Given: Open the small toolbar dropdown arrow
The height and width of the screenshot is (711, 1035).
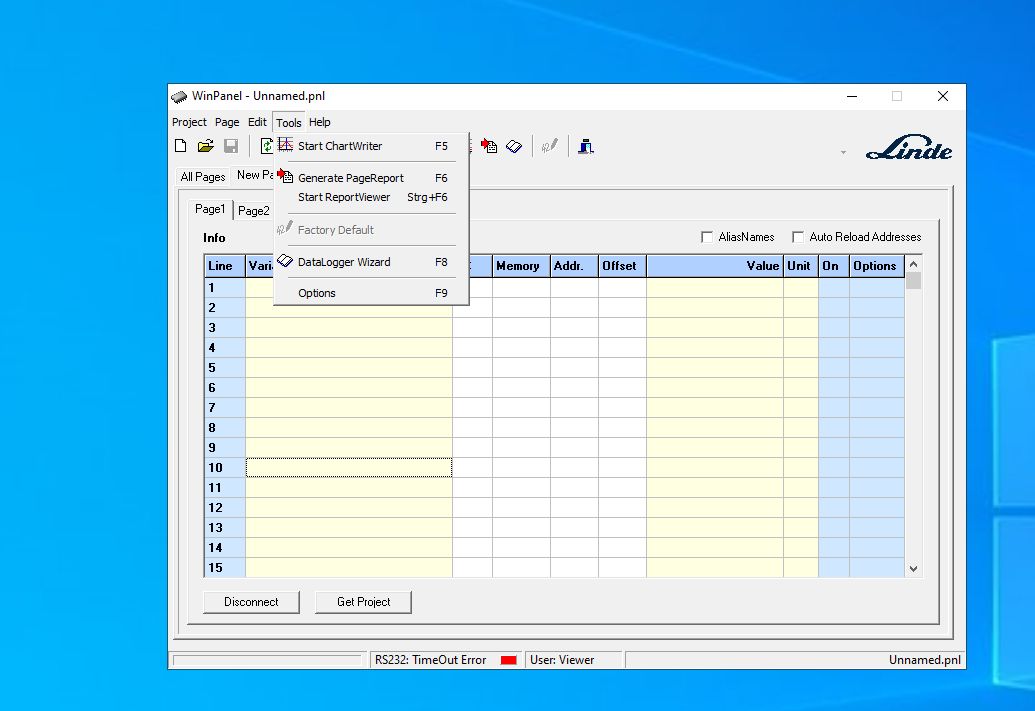Looking at the screenshot, I should pos(843,152).
